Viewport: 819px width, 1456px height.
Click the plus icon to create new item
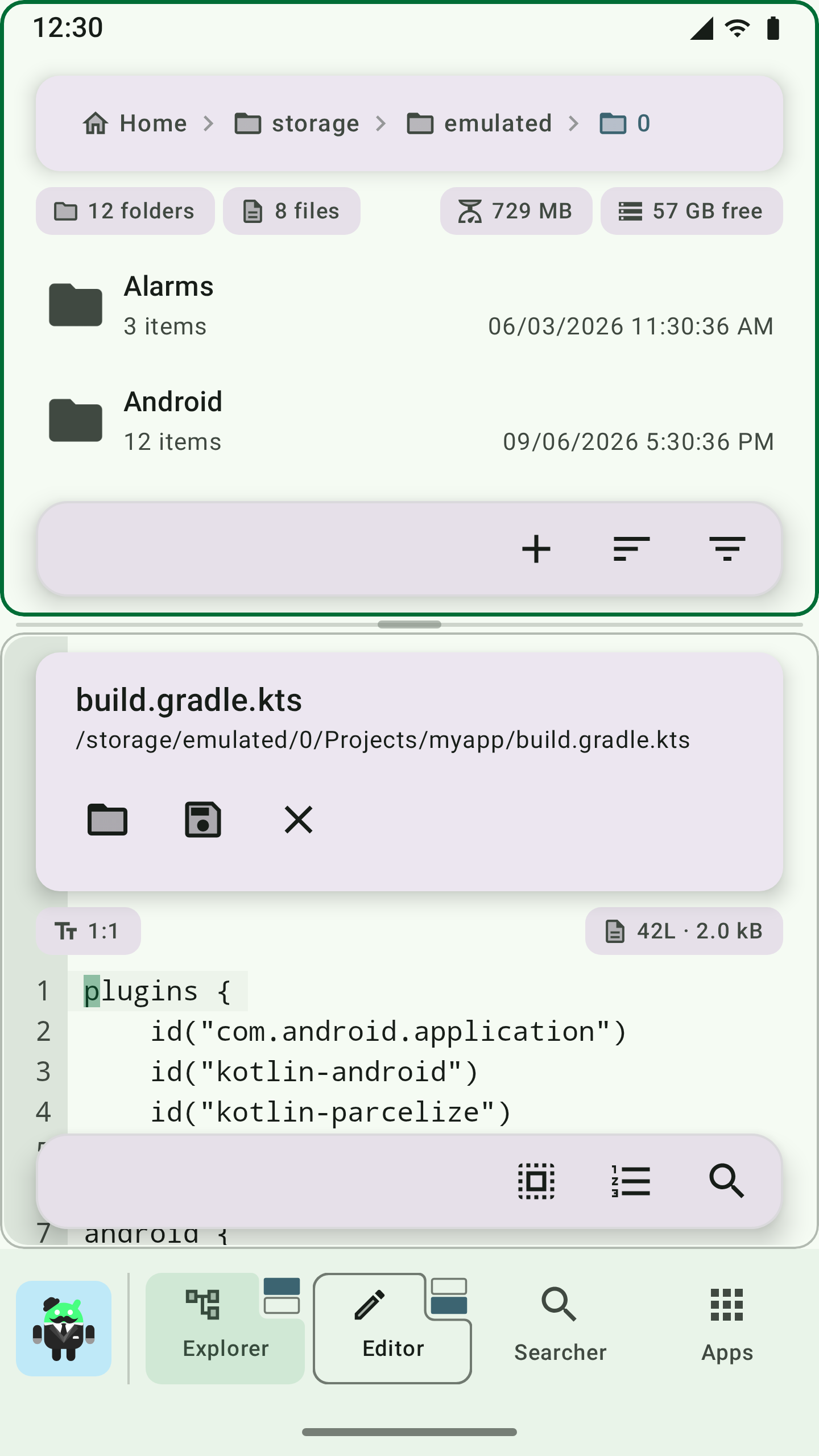536,549
